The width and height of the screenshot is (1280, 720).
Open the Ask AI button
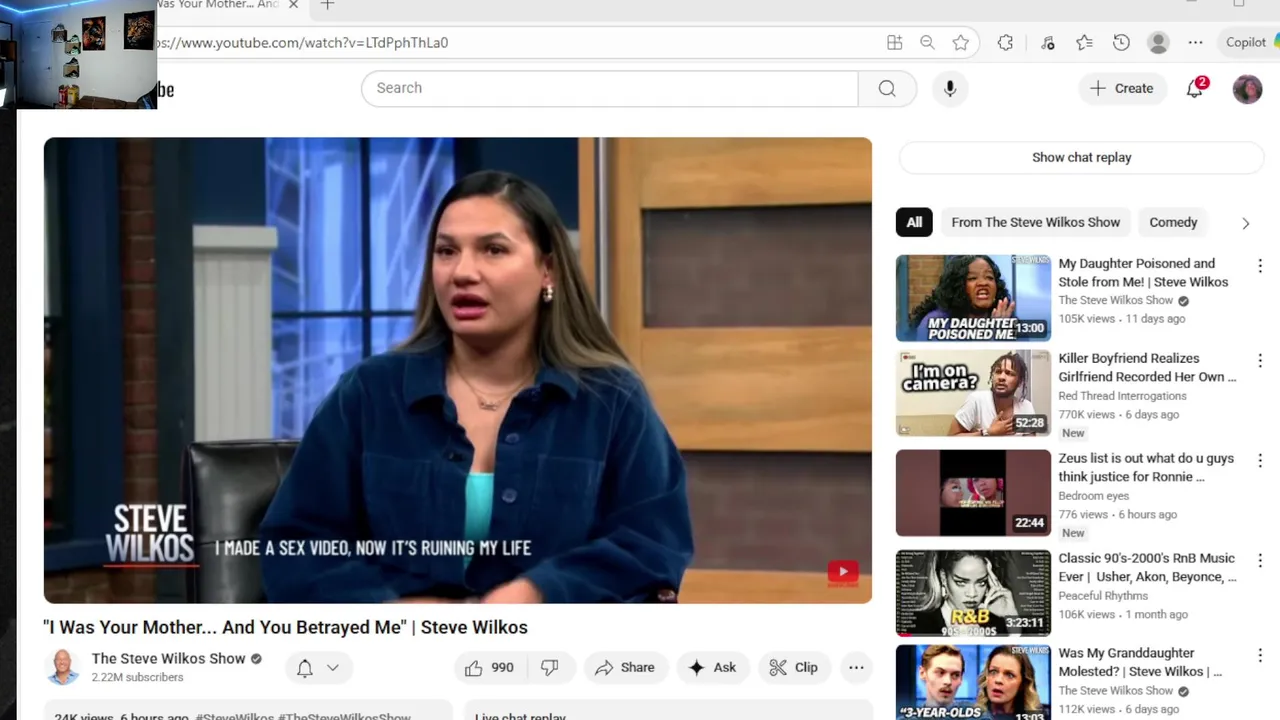(712, 668)
